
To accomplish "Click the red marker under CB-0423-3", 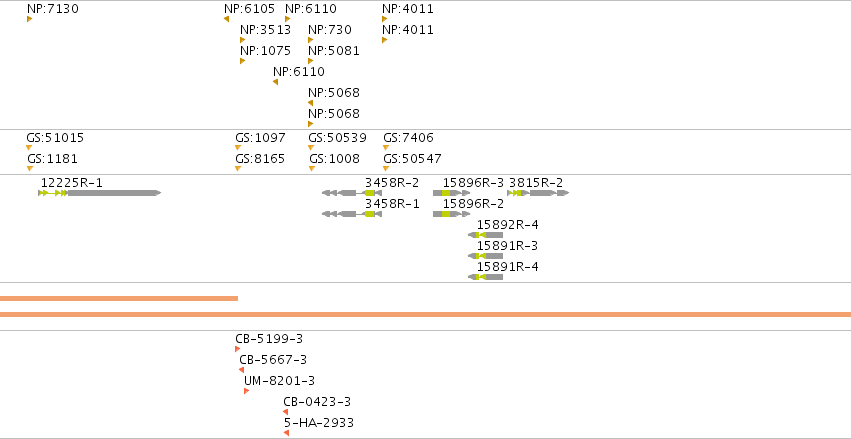I will tap(285, 412).
